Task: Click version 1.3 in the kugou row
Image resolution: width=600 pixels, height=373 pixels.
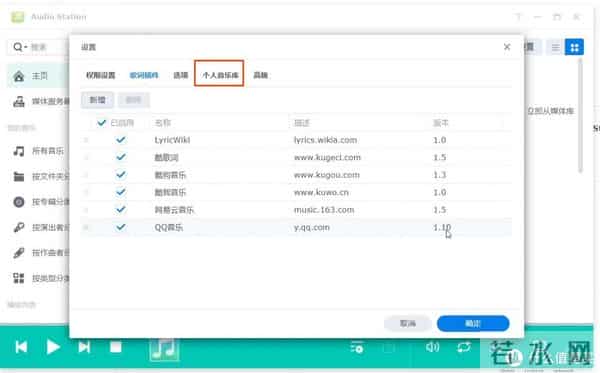Action: [440, 175]
